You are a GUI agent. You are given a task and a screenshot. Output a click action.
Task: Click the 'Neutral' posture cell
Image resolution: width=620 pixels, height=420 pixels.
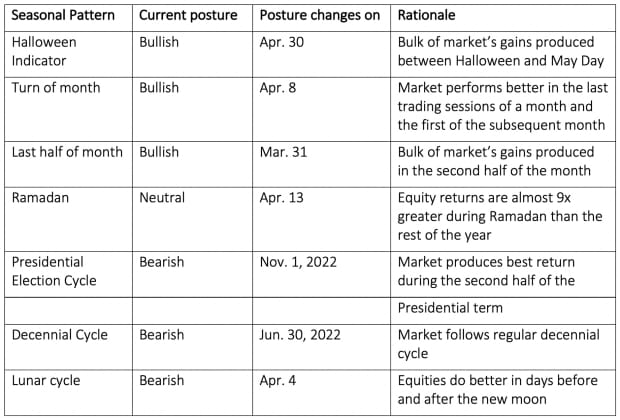pyautogui.click(x=162, y=198)
